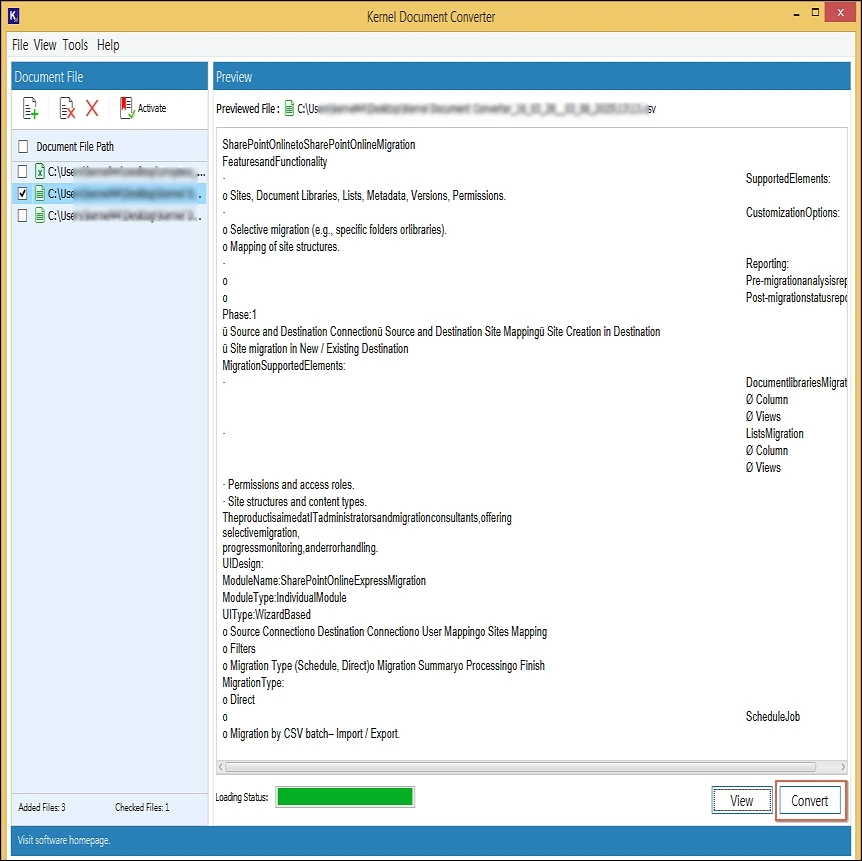Click the View button
This screenshot has height=861, width=862.
pos(742,801)
